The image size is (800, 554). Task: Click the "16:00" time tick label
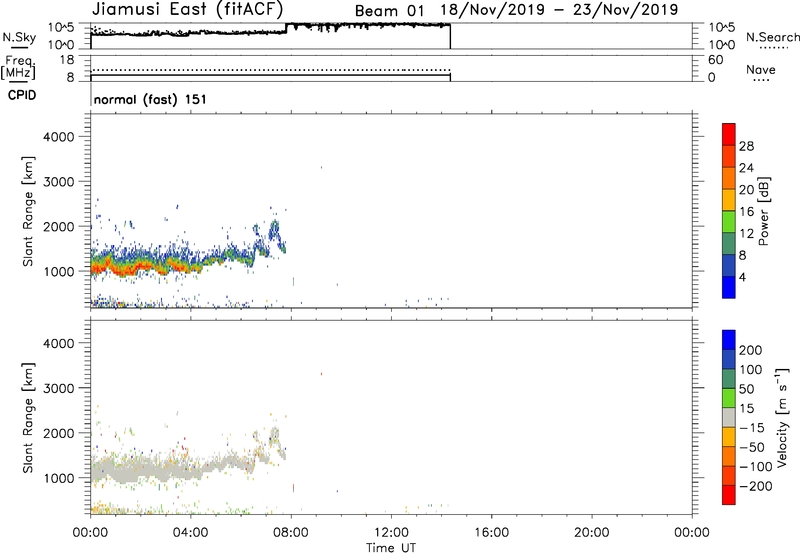(x=491, y=533)
